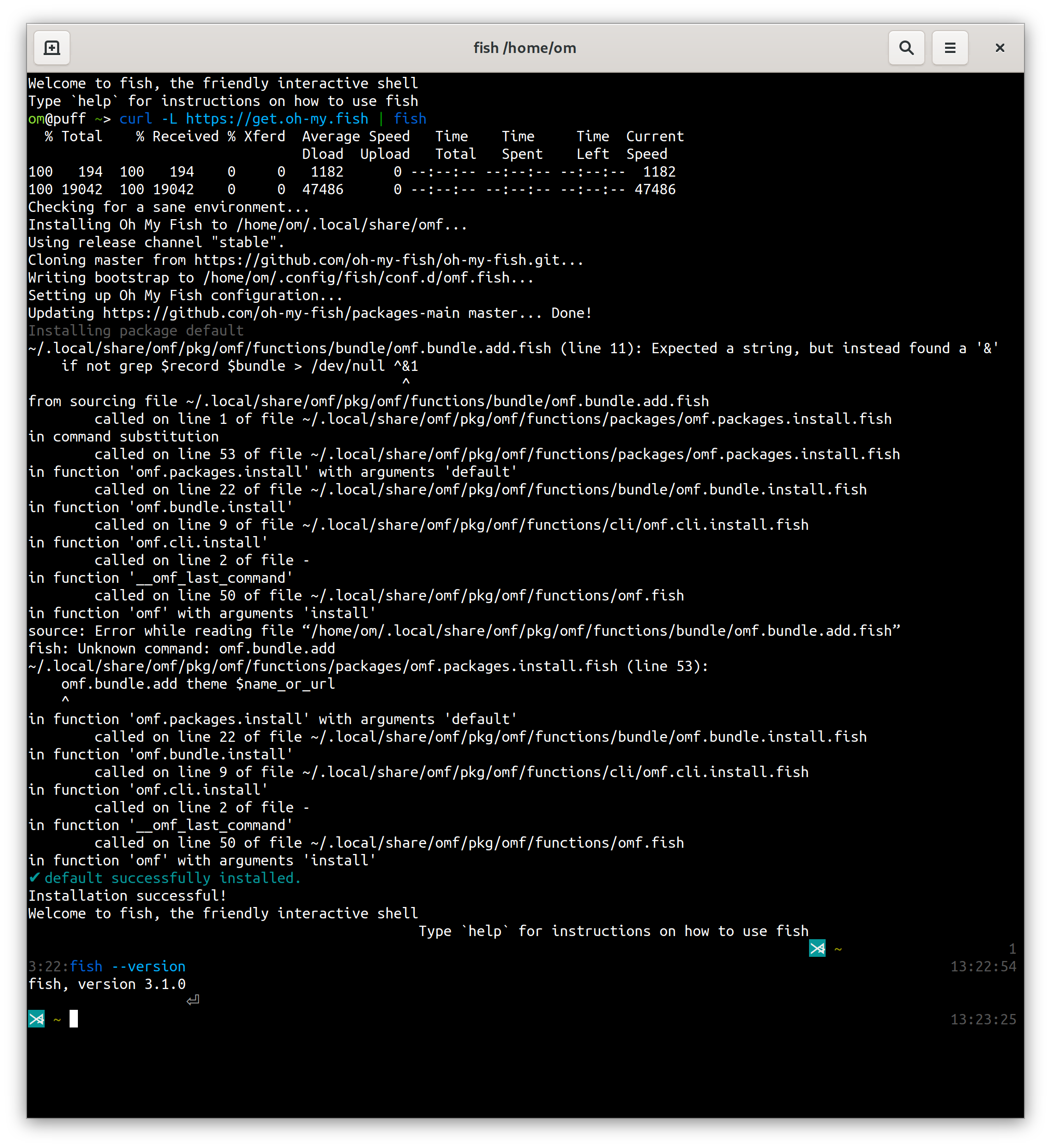Click the 'Installing package default' line
The image size is (1051, 1148).
coord(136,330)
